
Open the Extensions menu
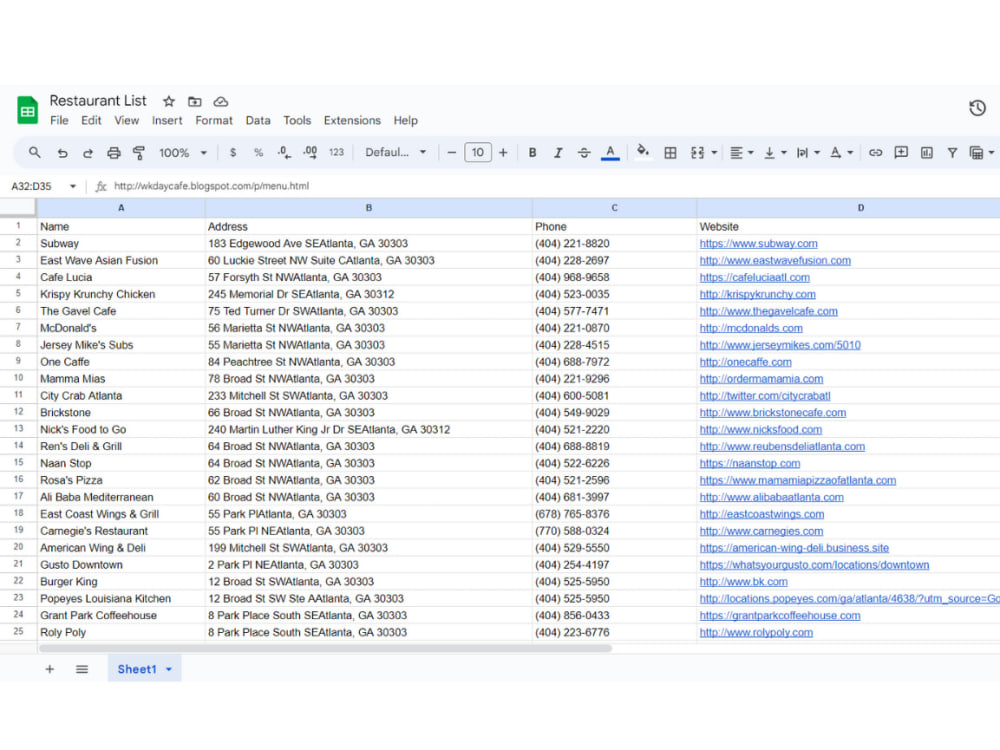click(x=352, y=121)
